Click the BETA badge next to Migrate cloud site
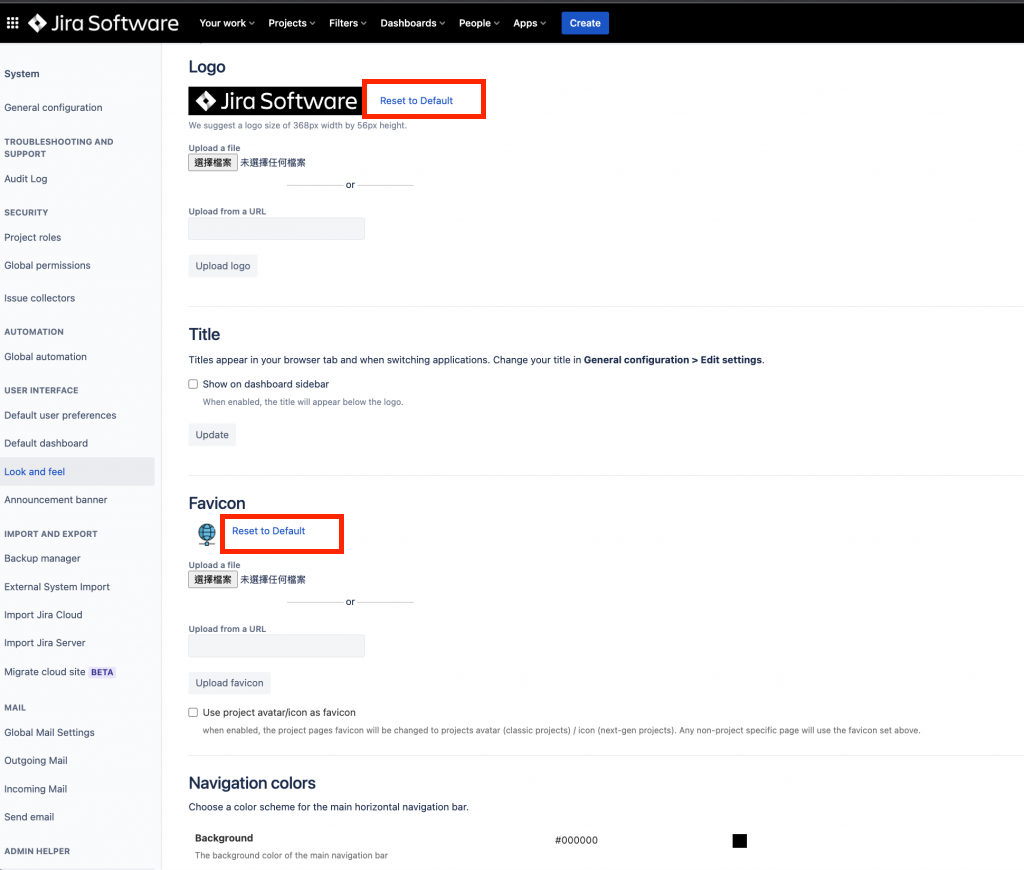The image size is (1024, 870). click(x=102, y=673)
